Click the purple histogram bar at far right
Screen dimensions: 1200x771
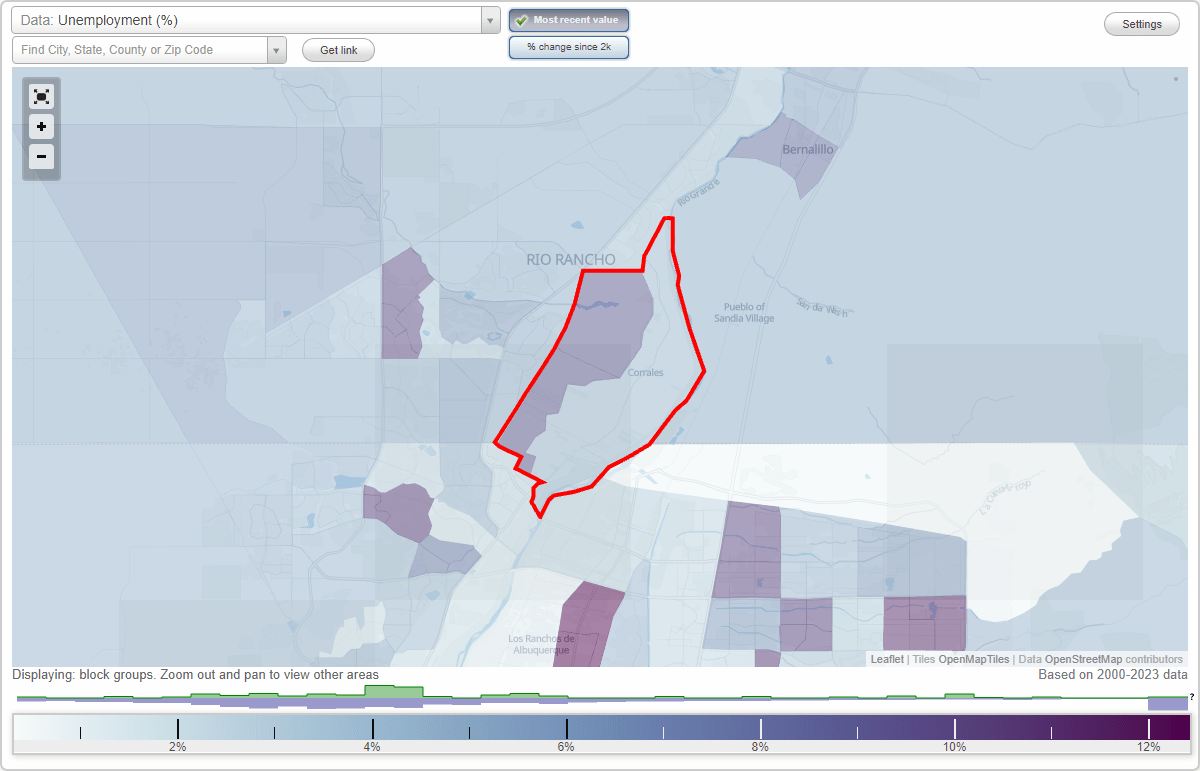point(1167,704)
